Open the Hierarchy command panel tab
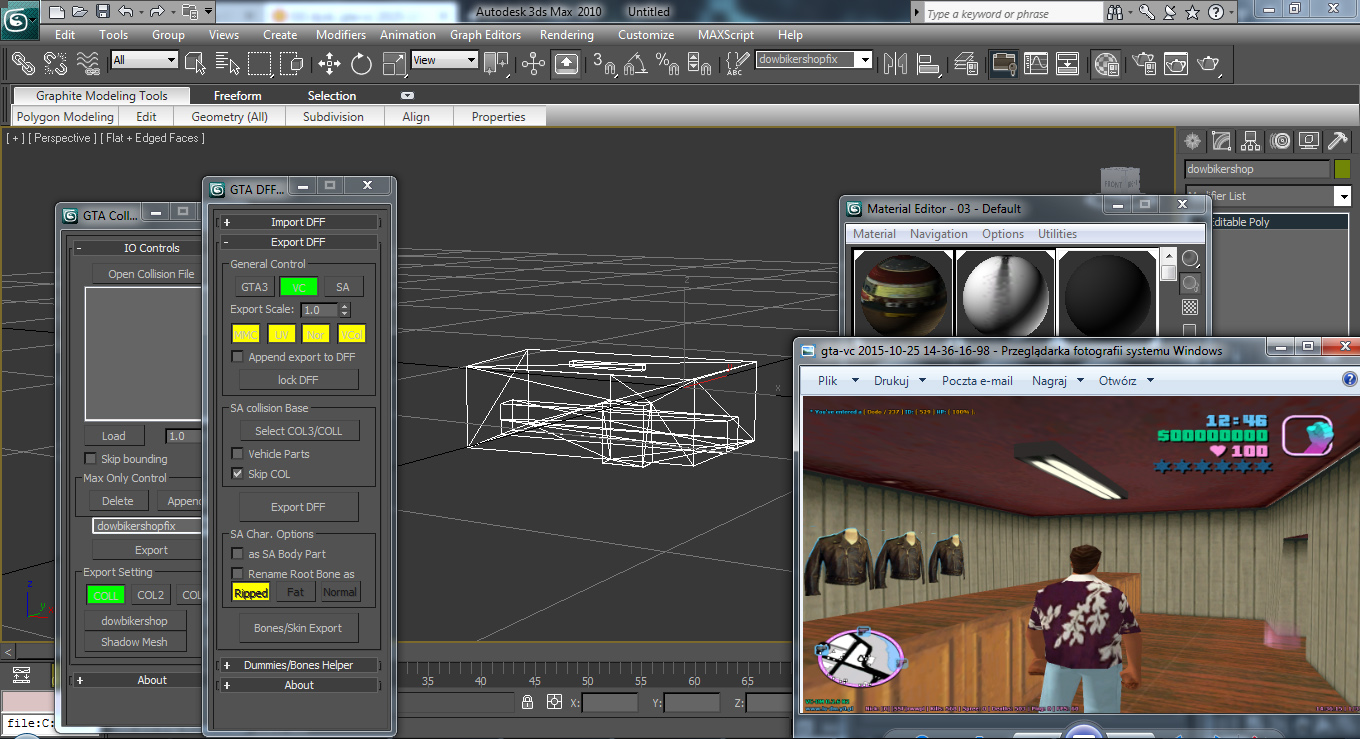The width and height of the screenshot is (1360, 739). tap(1250, 141)
